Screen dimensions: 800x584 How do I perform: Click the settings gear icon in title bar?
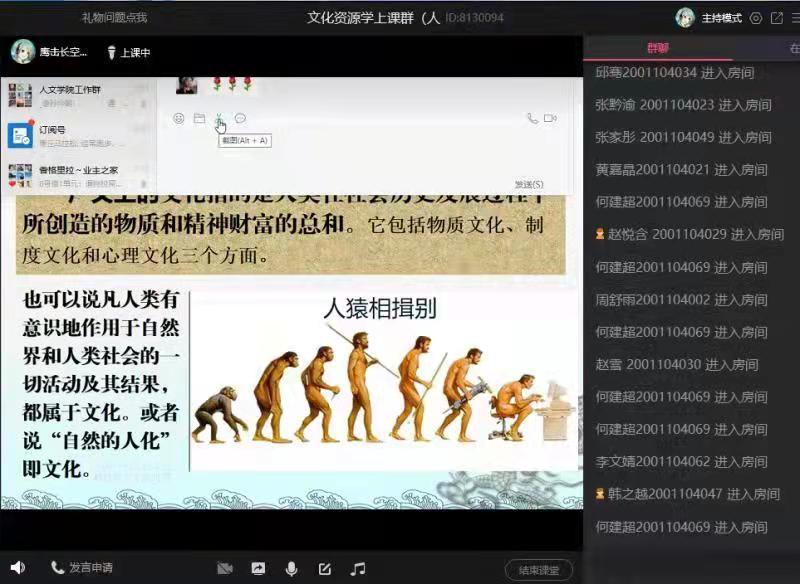click(x=756, y=17)
